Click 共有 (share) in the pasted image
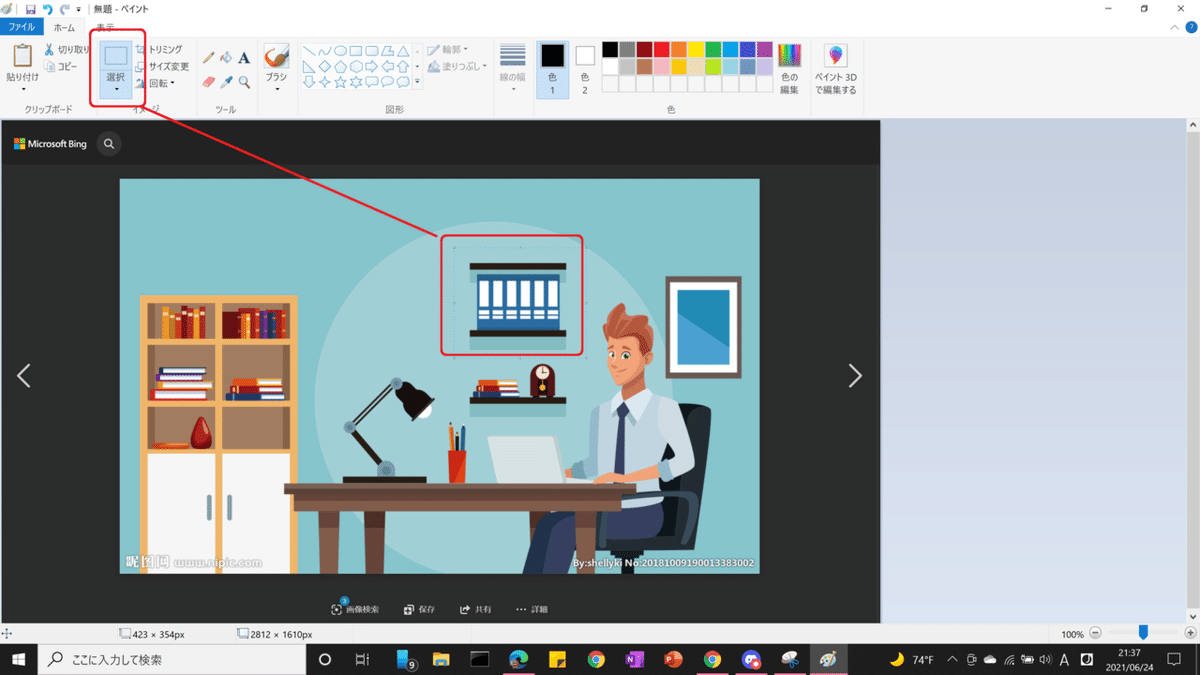Viewport: 1200px width, 675px height. (x=475, y=609)
